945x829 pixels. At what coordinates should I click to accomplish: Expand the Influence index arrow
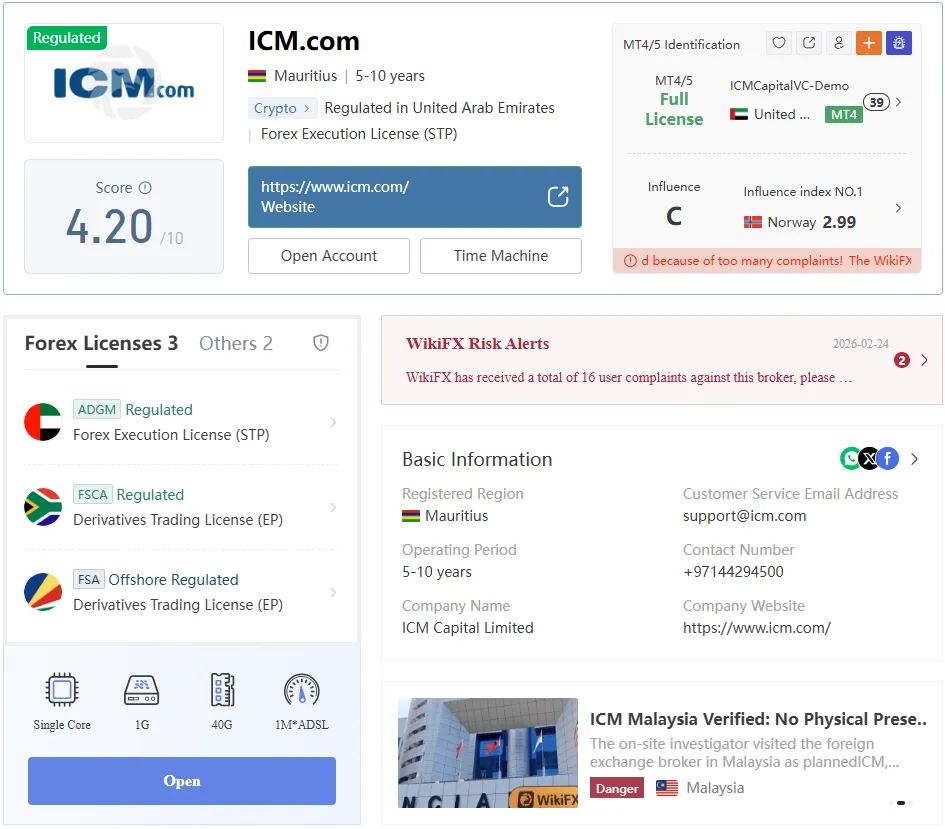tap(899, 208)
